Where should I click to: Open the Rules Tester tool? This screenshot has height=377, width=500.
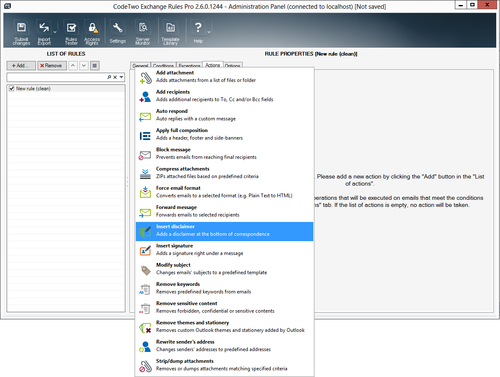point(71,33)
